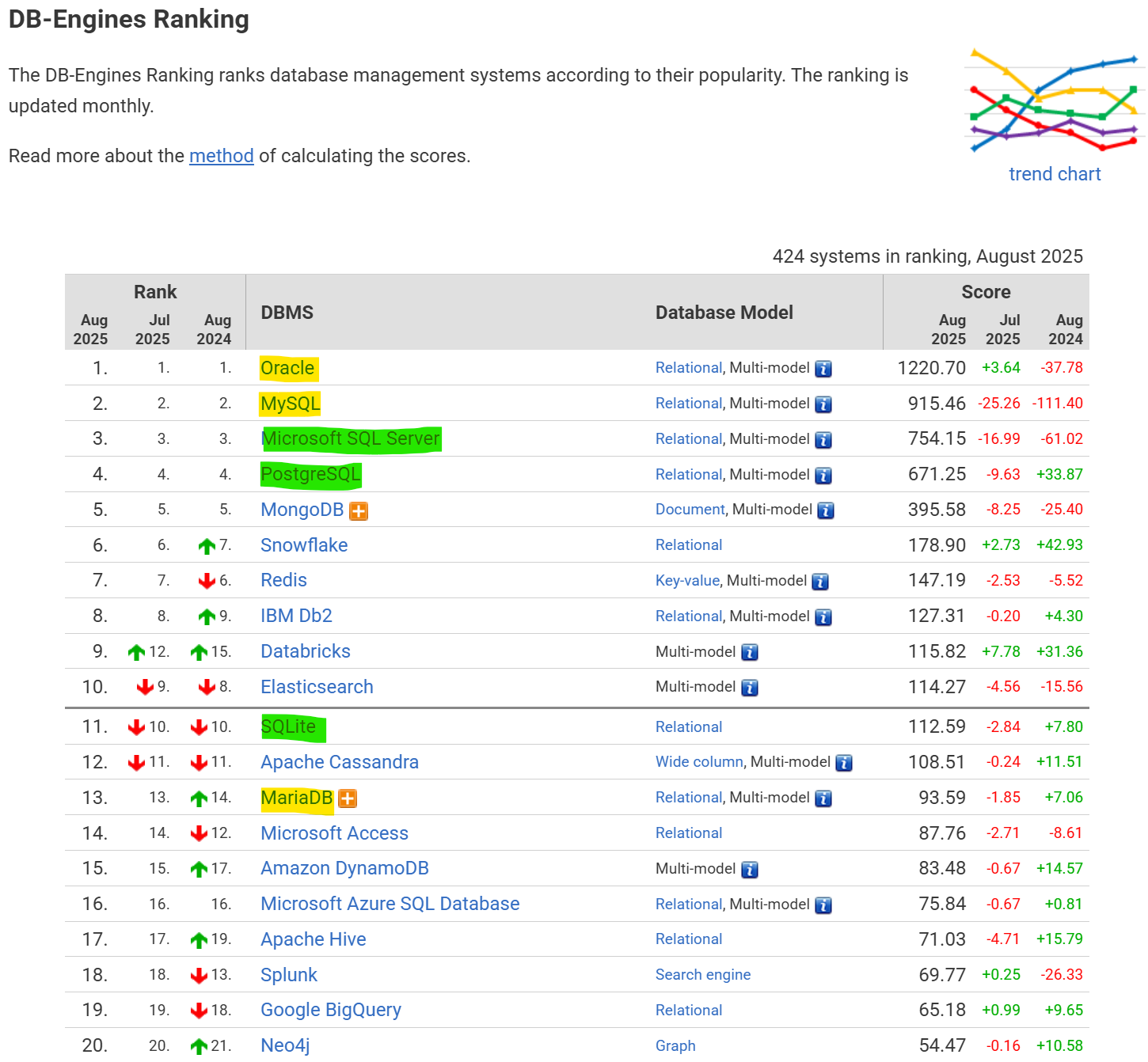
Task: Click the orange plus icon beside MariaDB
Action: tap(348, 798)
